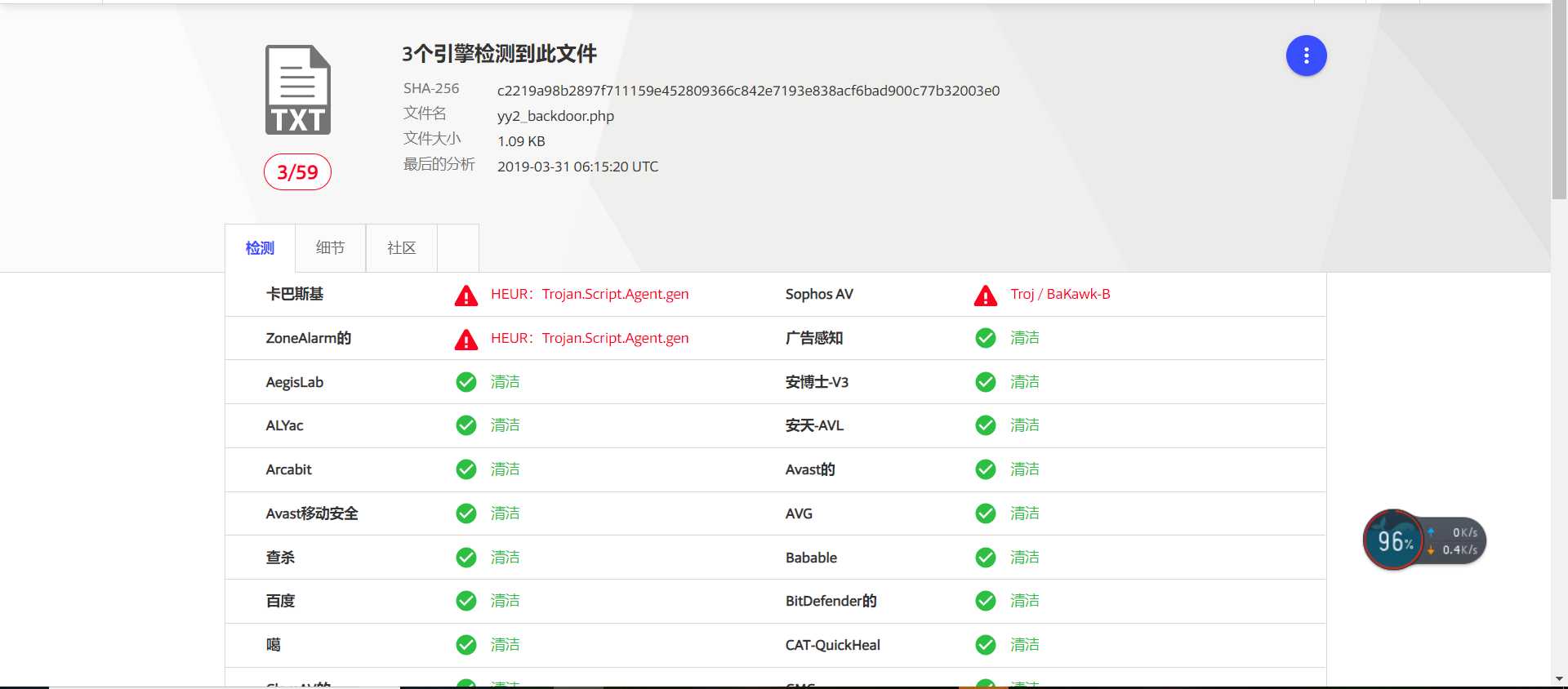Screen dimensions: 1568x689
Task: Click the green check icon in the CAT-QuickHeal row
Action: click(x=986, y=645)
